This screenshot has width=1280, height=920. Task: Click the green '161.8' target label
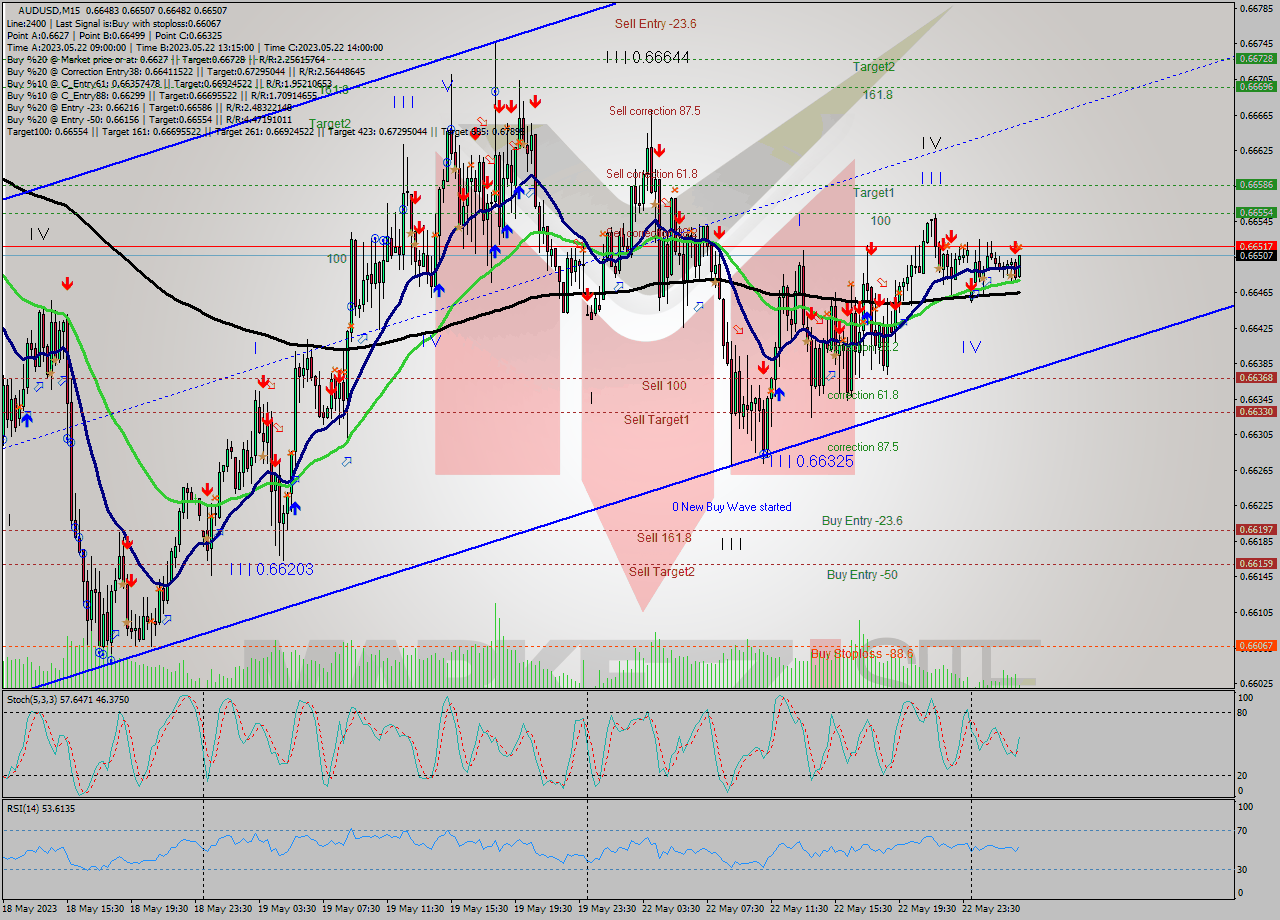pyautogui.click(x=877, y=94)
